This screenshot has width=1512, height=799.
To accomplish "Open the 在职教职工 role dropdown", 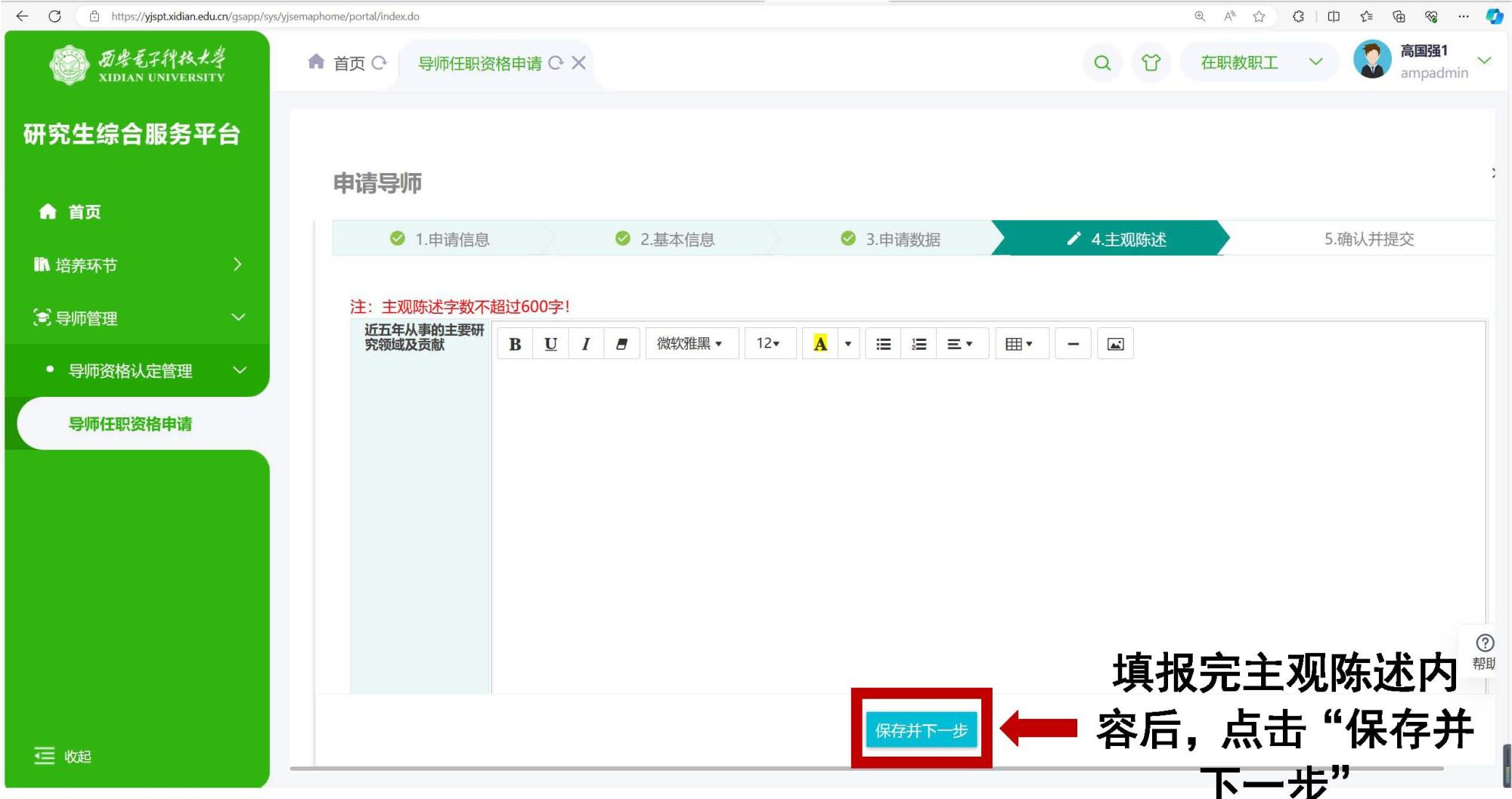I will pyautogui.click(x=1259, y=63).
